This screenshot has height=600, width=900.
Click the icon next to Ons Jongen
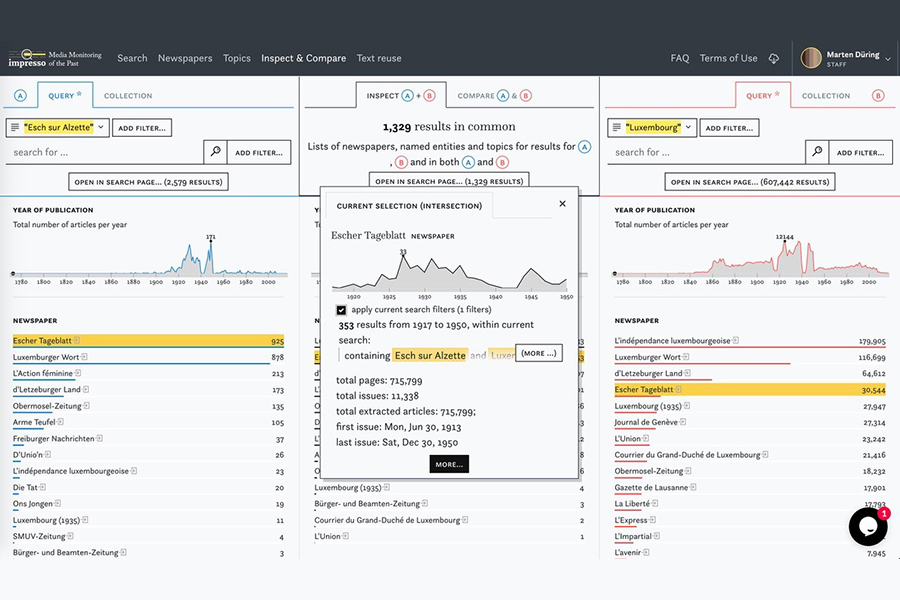(x=57, y=504)
